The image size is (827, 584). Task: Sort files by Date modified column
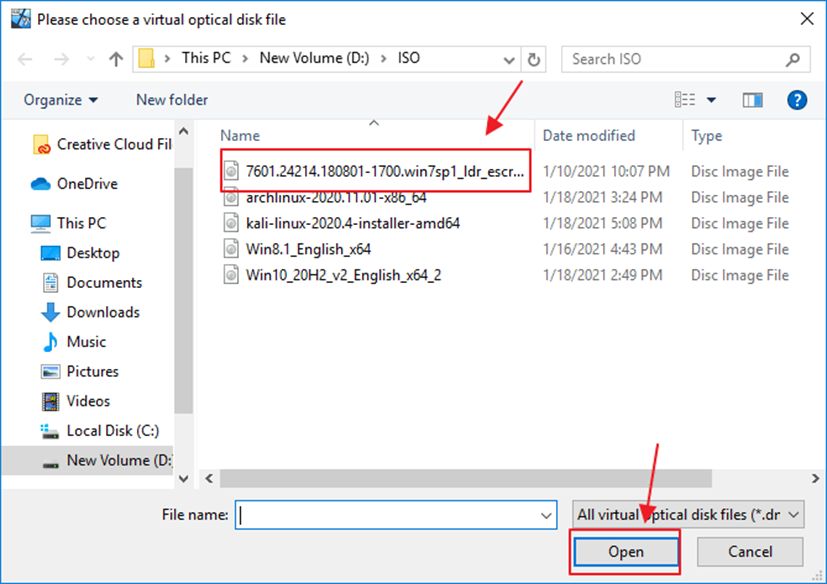point(588,135)
